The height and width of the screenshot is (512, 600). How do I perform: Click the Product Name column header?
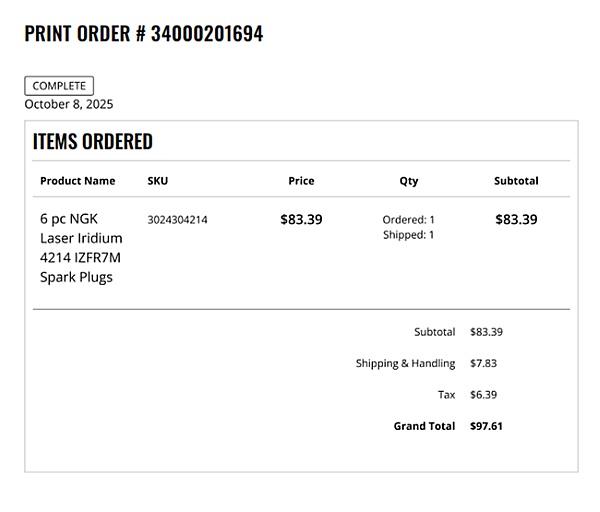click(x=78, y=181)
